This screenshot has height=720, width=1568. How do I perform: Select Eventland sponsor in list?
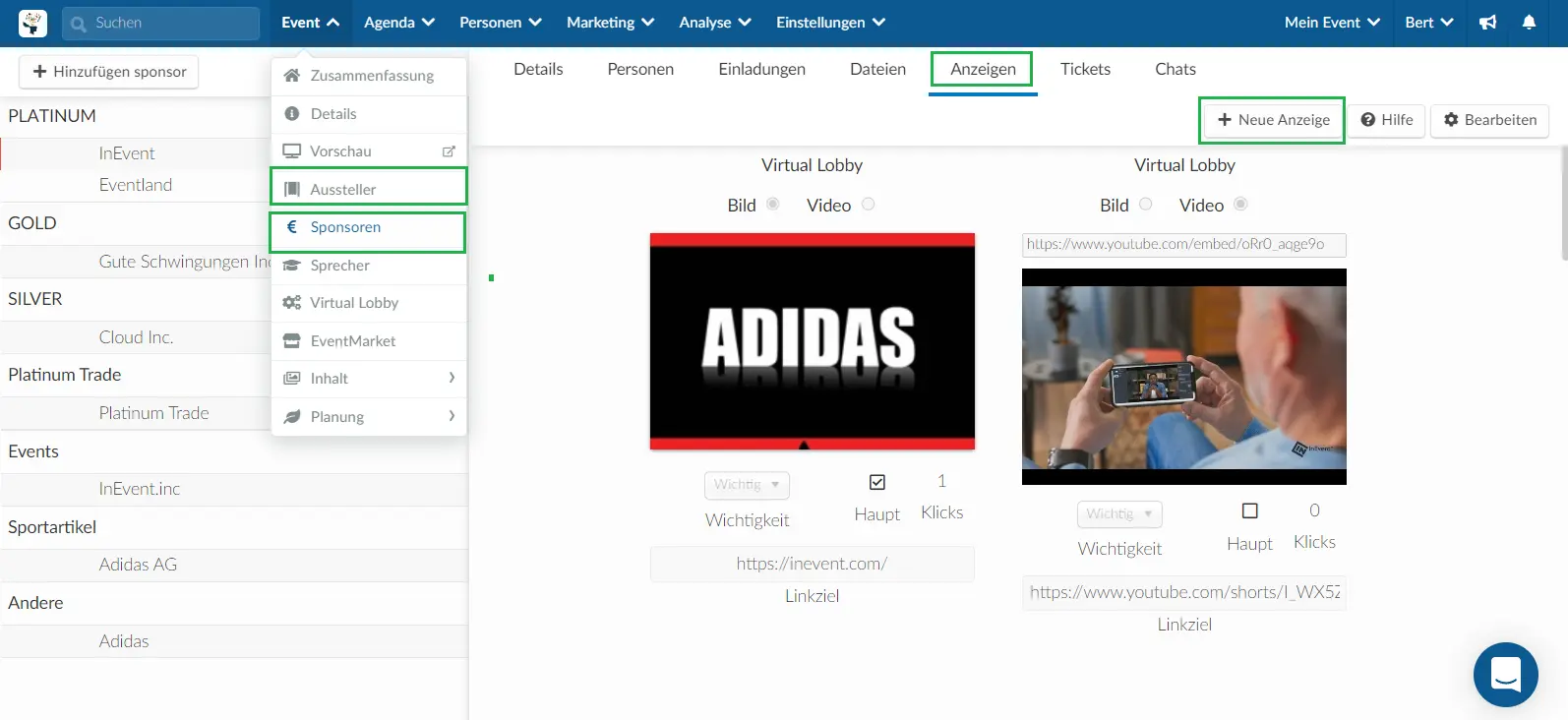136,185
